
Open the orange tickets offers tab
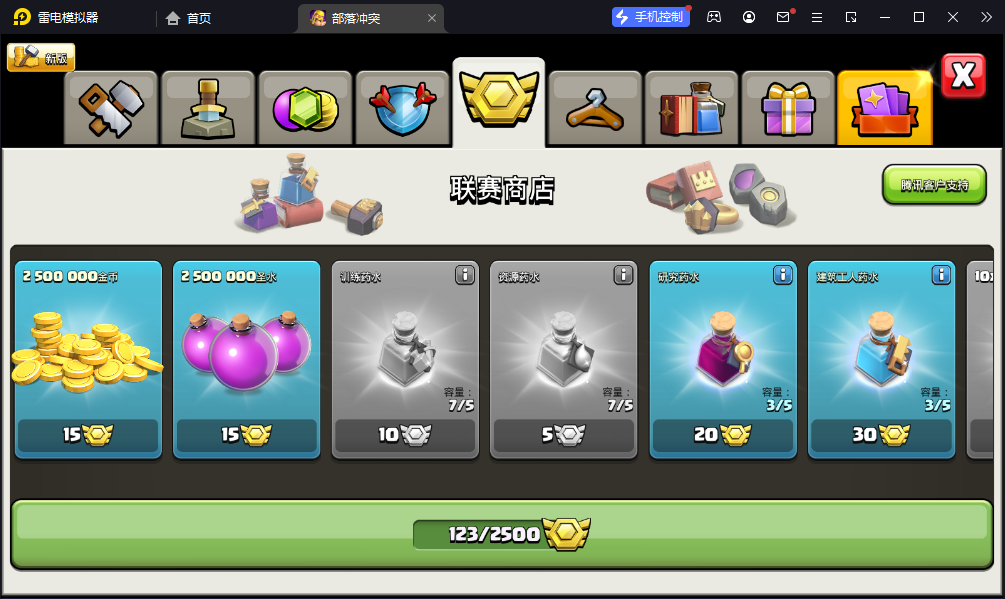tap(885, 108)
